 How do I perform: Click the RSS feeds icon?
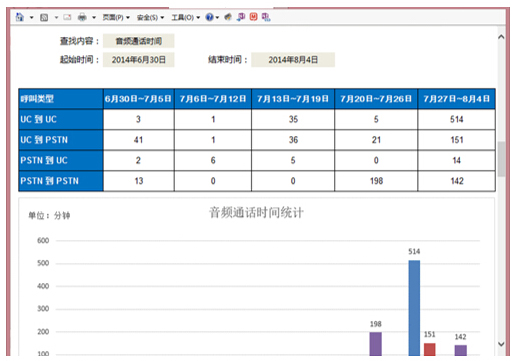point(44,17)
